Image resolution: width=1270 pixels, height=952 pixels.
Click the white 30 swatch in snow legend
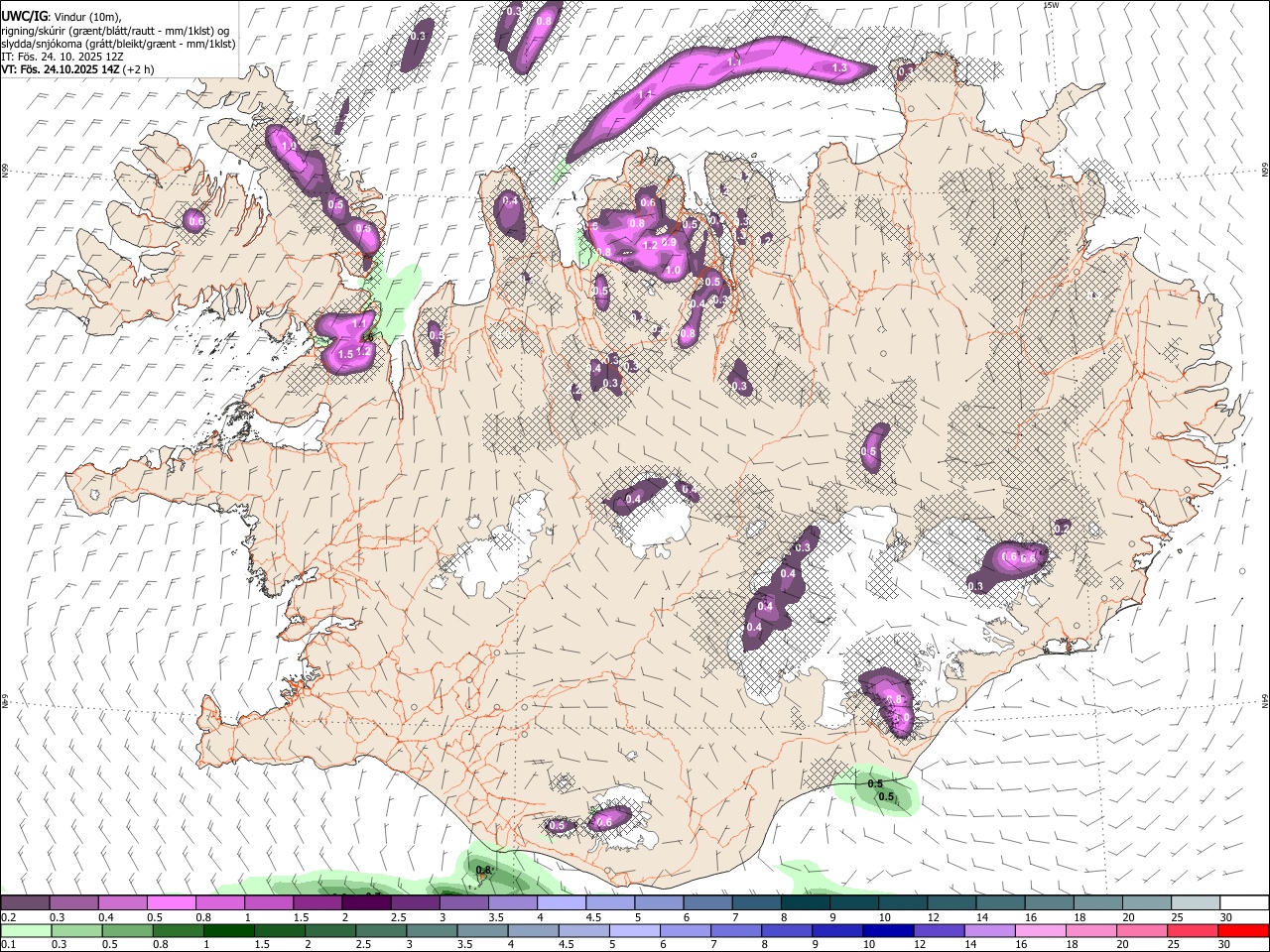(x=1244, y=903)
